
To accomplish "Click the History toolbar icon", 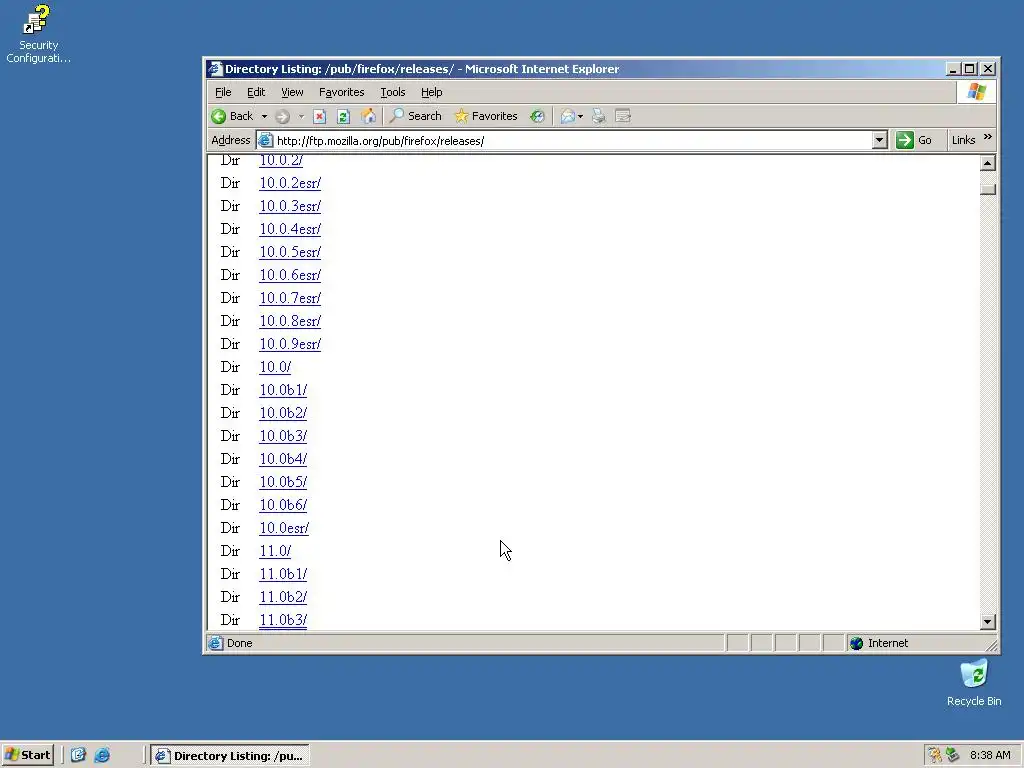I will 537,116.
